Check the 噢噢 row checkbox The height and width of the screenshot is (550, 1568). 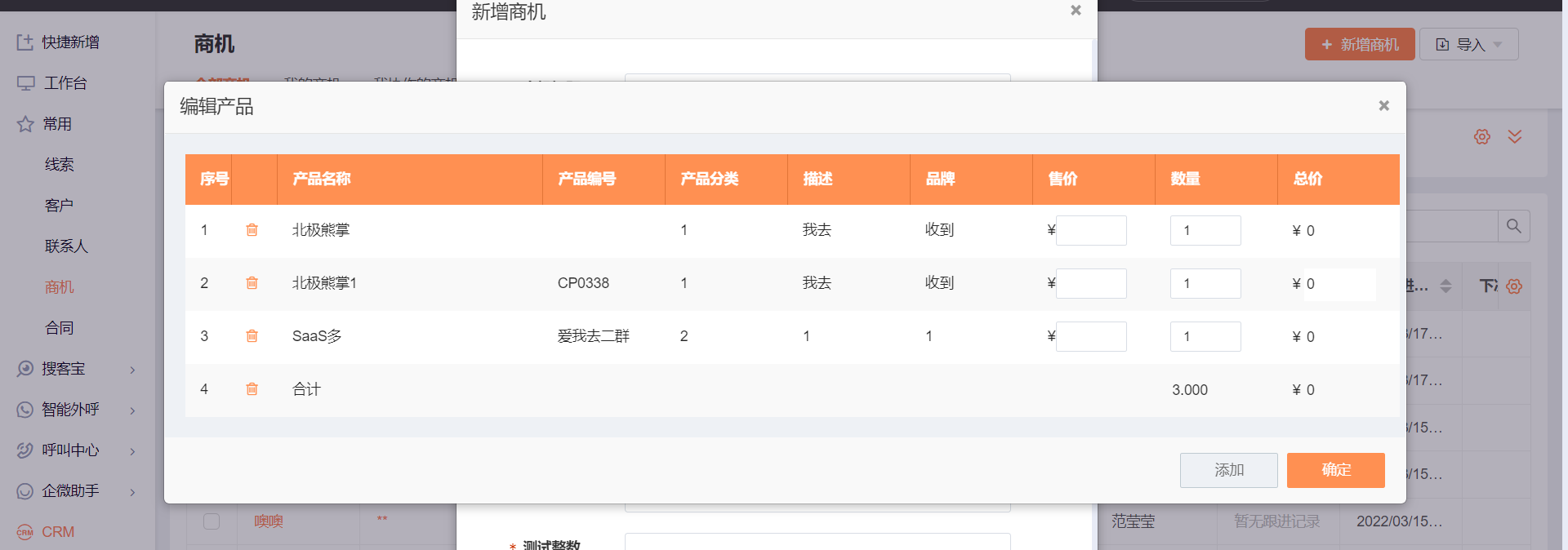tap(212, 521)
